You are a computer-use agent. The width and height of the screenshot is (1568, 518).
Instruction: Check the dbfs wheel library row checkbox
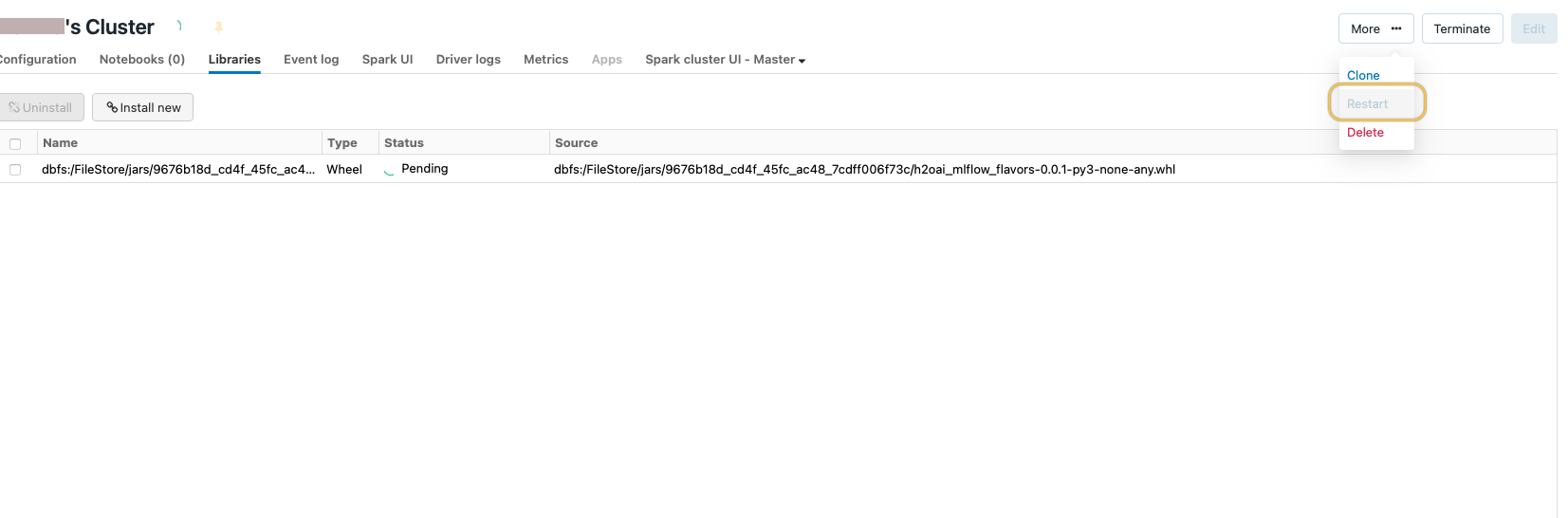[x=15, y=170]
